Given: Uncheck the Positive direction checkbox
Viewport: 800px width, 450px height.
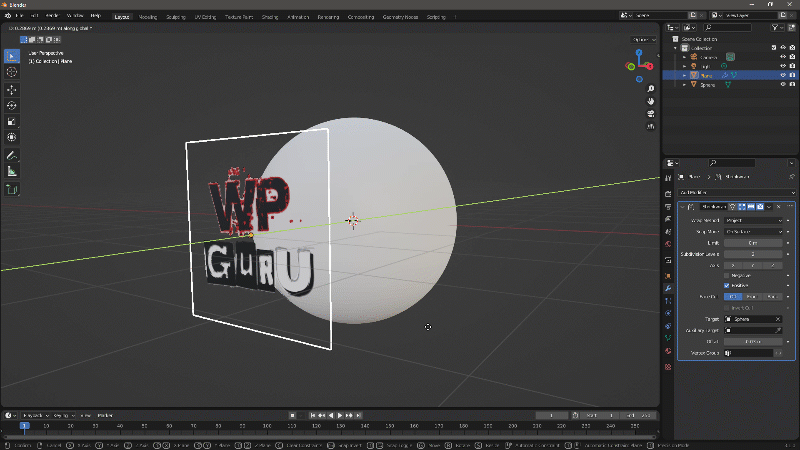Looking at the screenshot, I should click(x=727, y=286).
